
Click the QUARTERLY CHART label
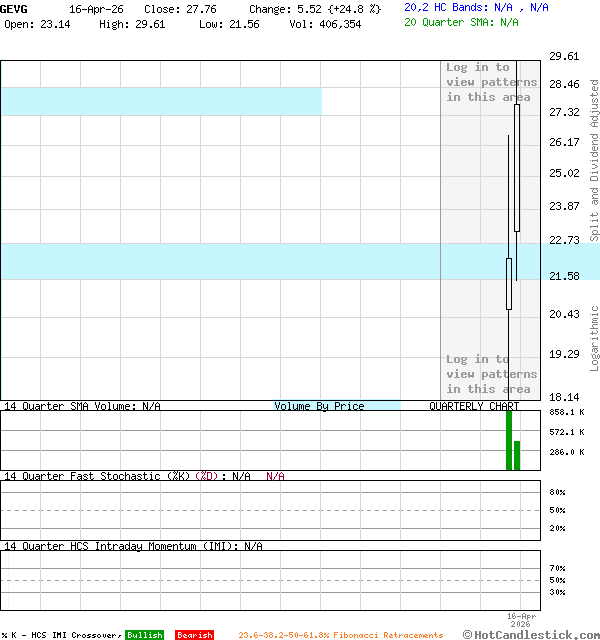(x=474, y=406)
